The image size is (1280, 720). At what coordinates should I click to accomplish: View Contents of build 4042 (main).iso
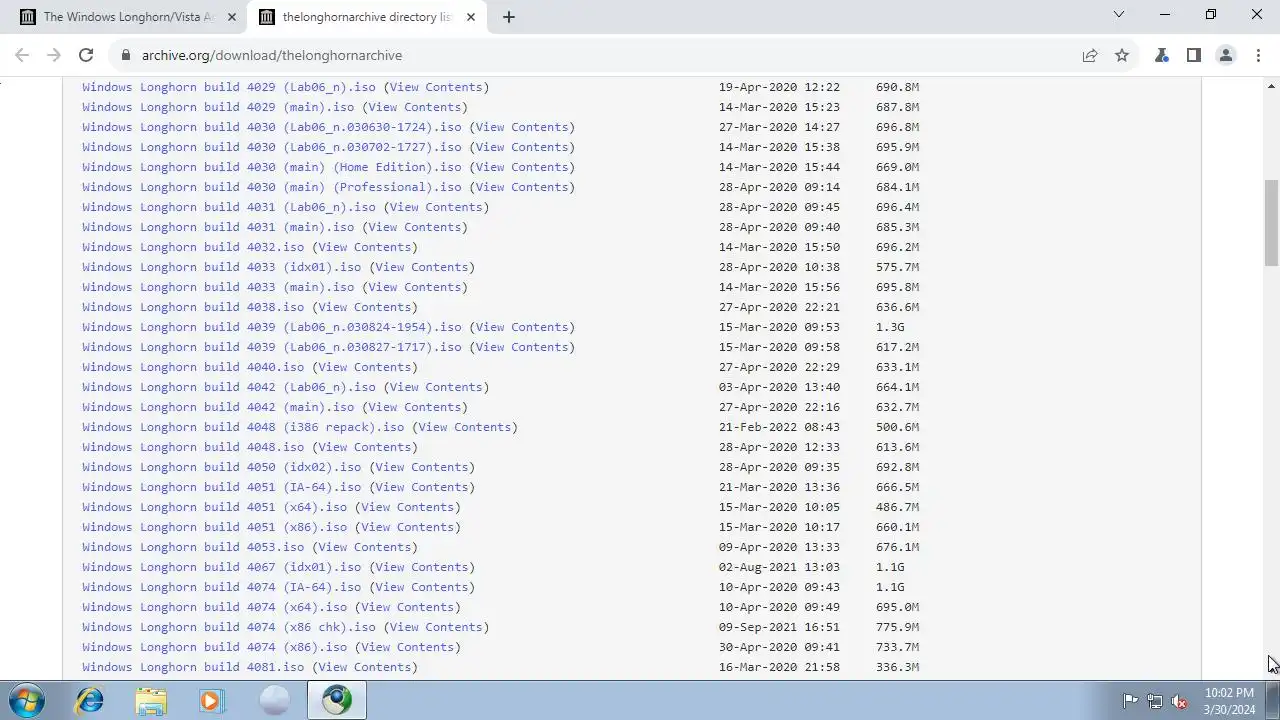point(415,407)
